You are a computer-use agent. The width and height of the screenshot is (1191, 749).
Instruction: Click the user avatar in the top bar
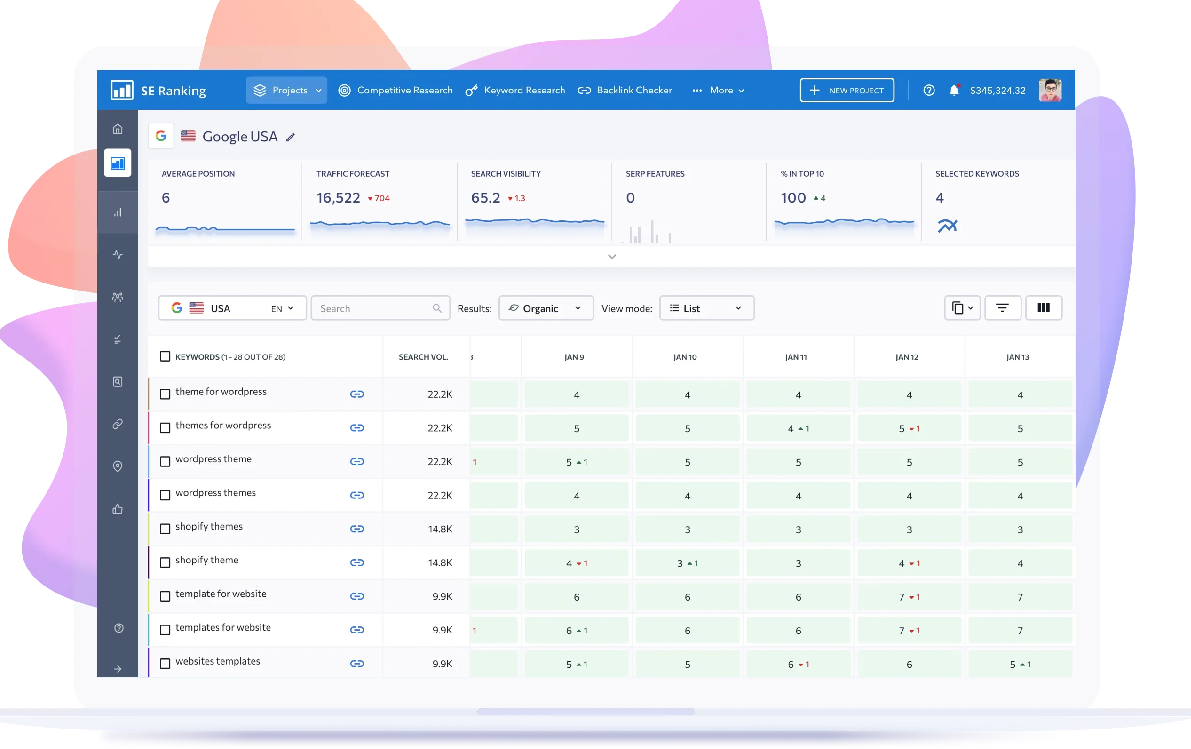coord(1049,90)
